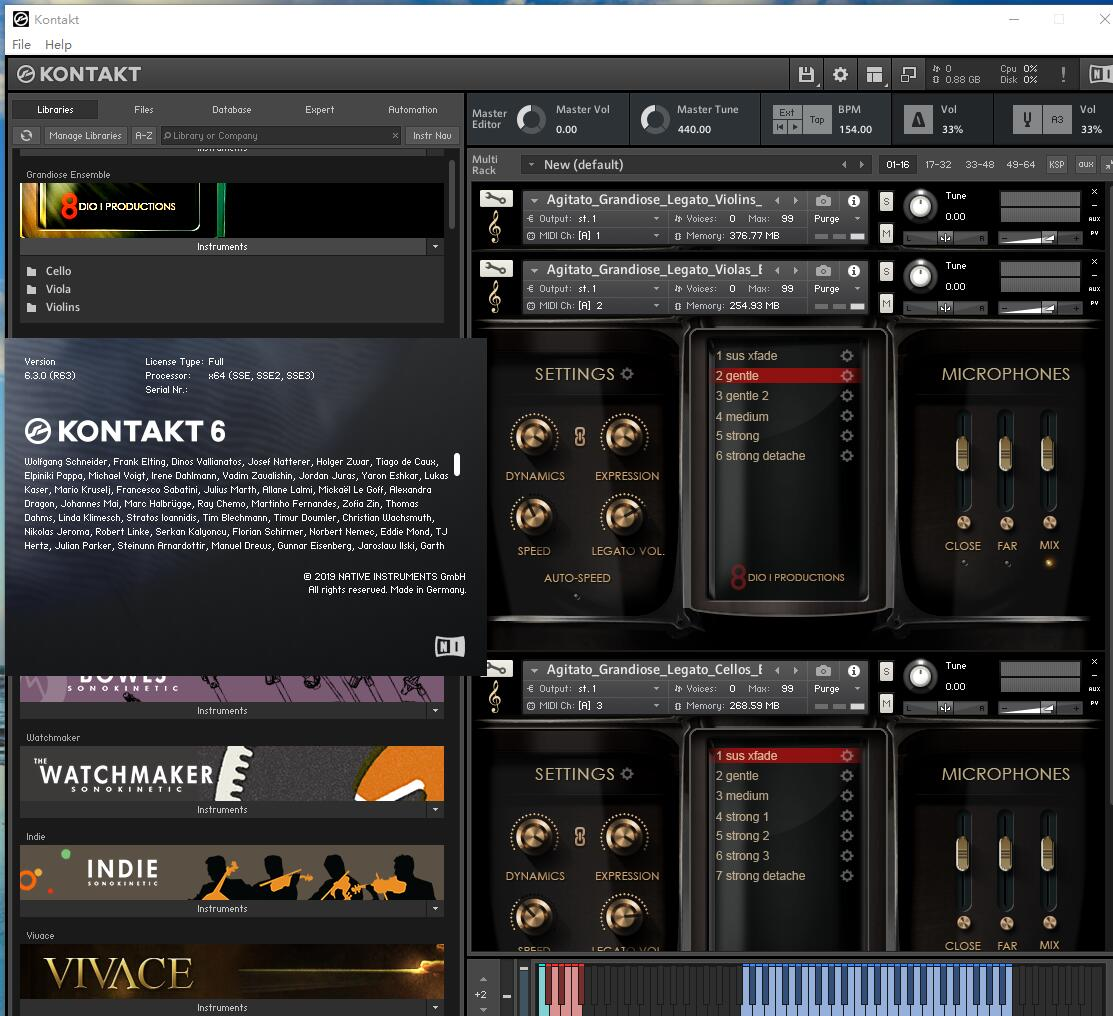Solo the Violins instrument with its S button
The height and width of the screenshot is (1016, 1113).
point(886,201)
